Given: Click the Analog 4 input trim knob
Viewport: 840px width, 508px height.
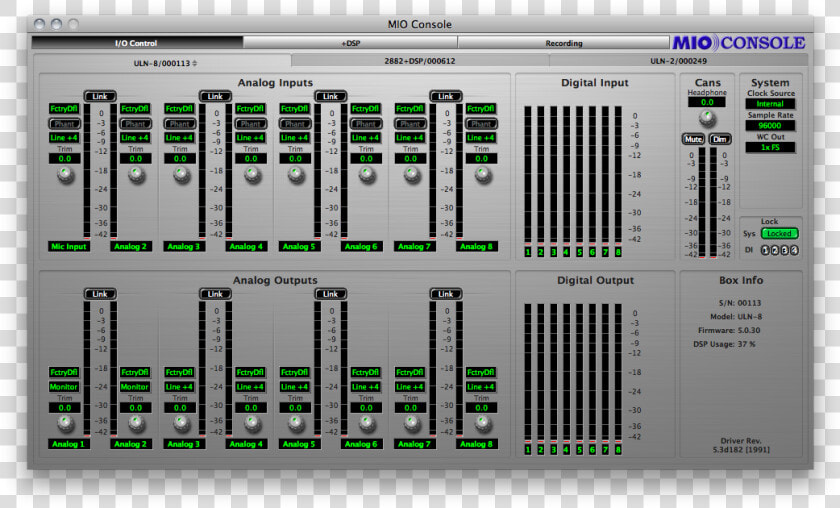Looking at the screenshot, I should coord(252,175).
